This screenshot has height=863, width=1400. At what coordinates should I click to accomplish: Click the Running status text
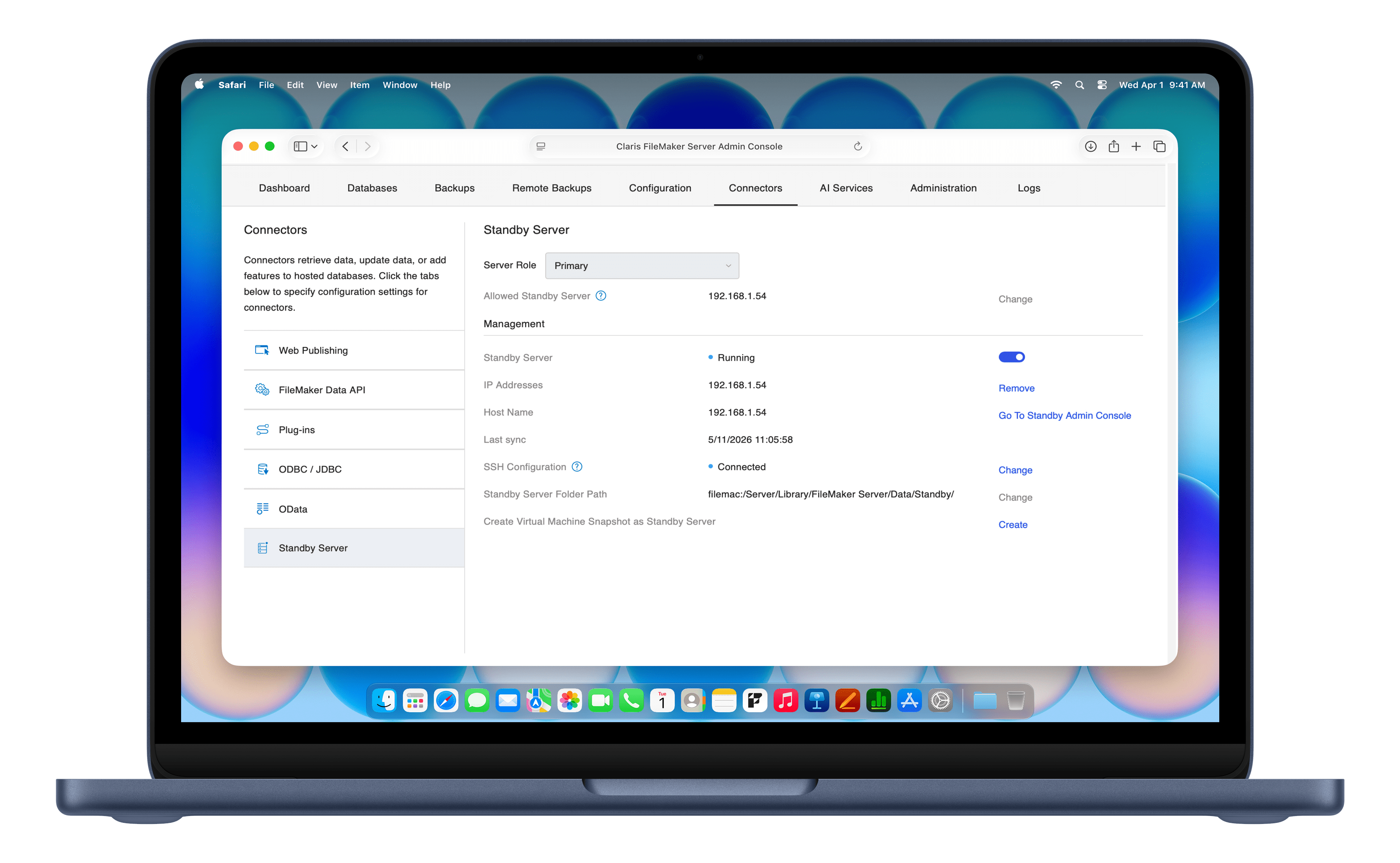(x=735, y=357)
